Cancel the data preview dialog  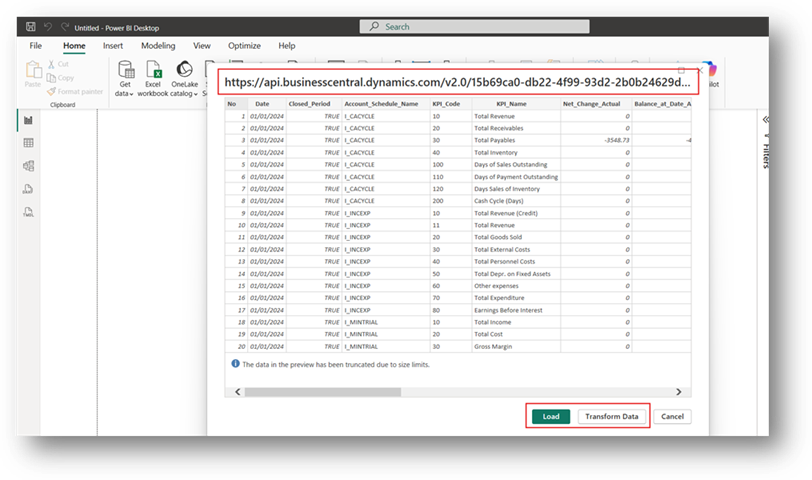point(672,416)
